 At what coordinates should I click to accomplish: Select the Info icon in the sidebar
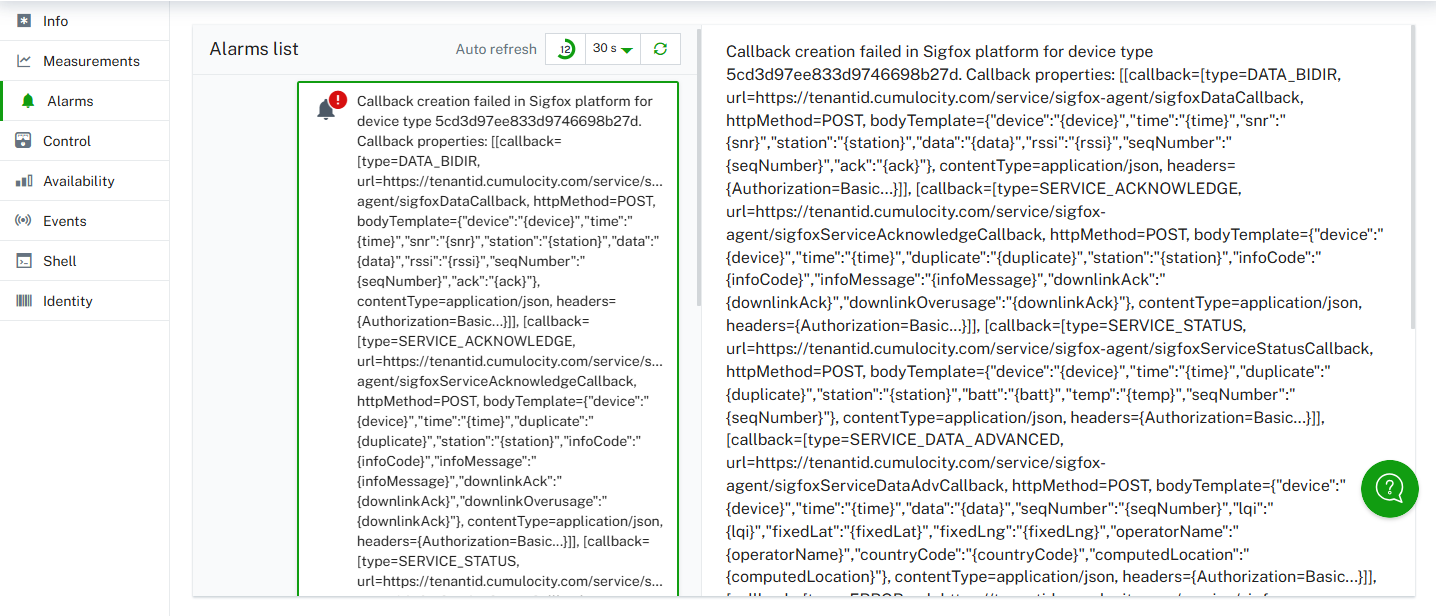24,20
